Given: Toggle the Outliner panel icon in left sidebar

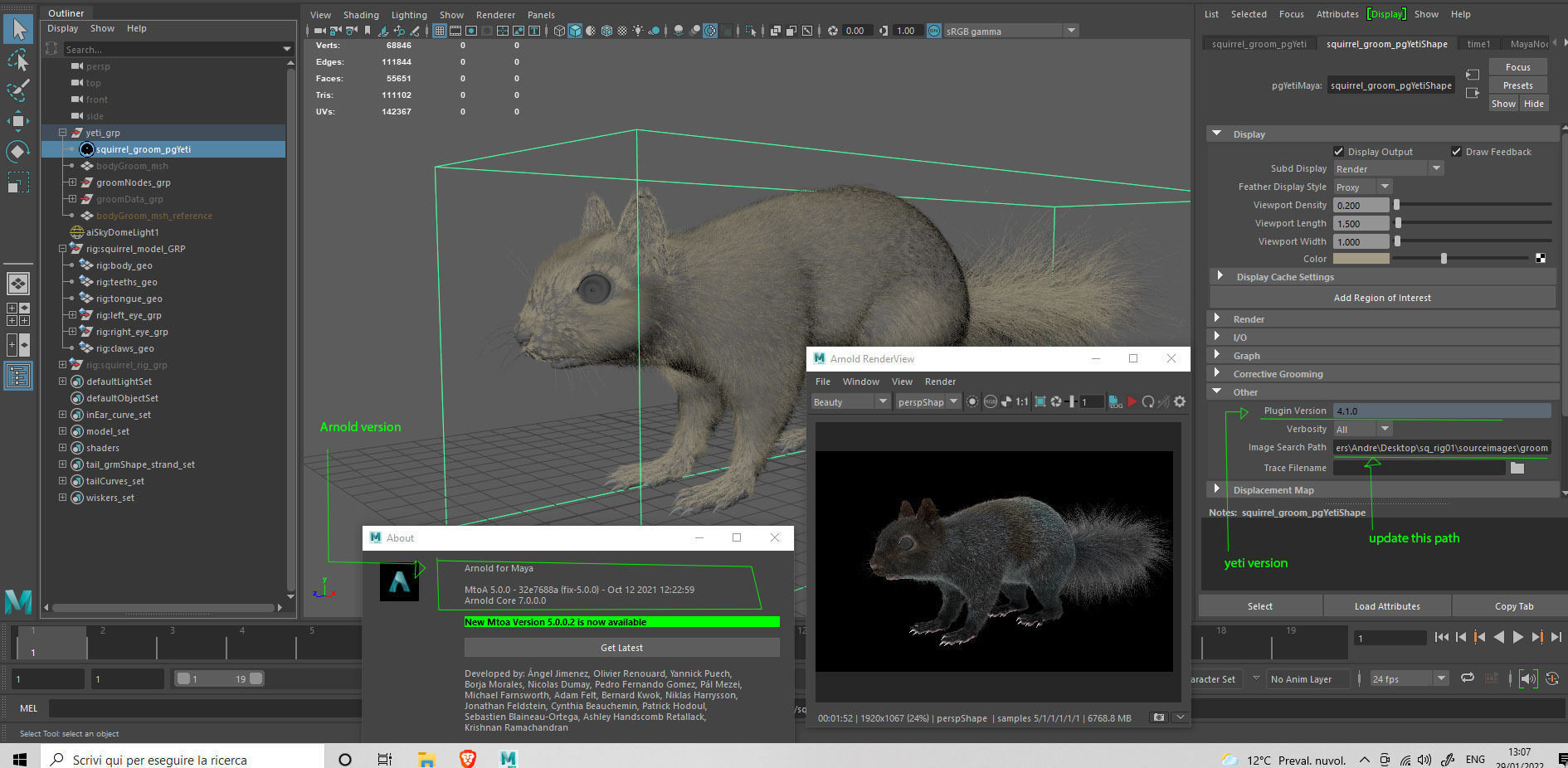Looking at the screenshot, I should pos(18,376).
